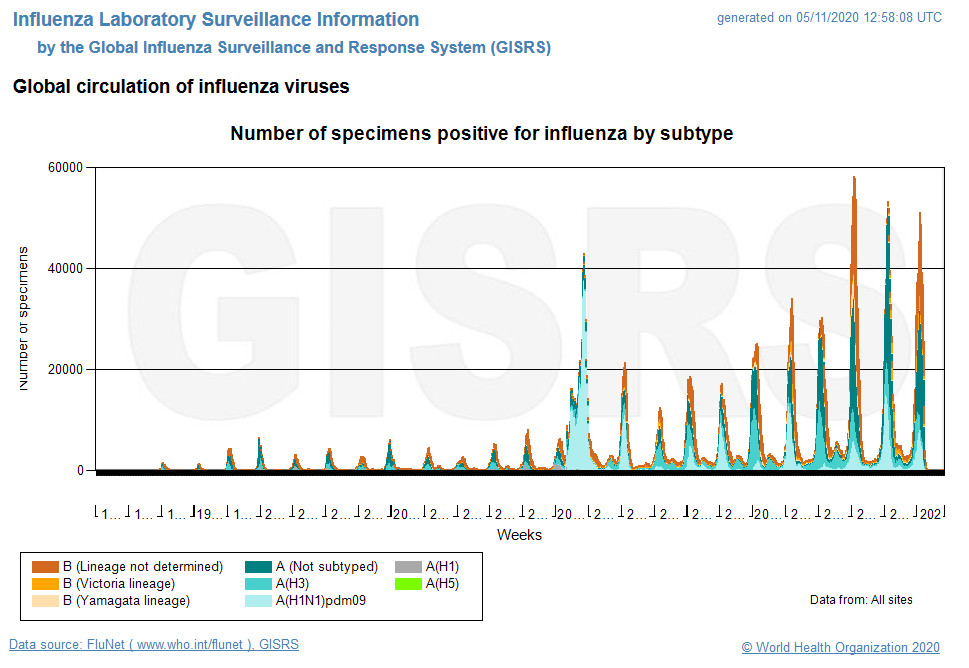Click the B (Victoria lineage) legend swatch
Viewport: 969px width, 668px height.
click(x=45, y=584)
